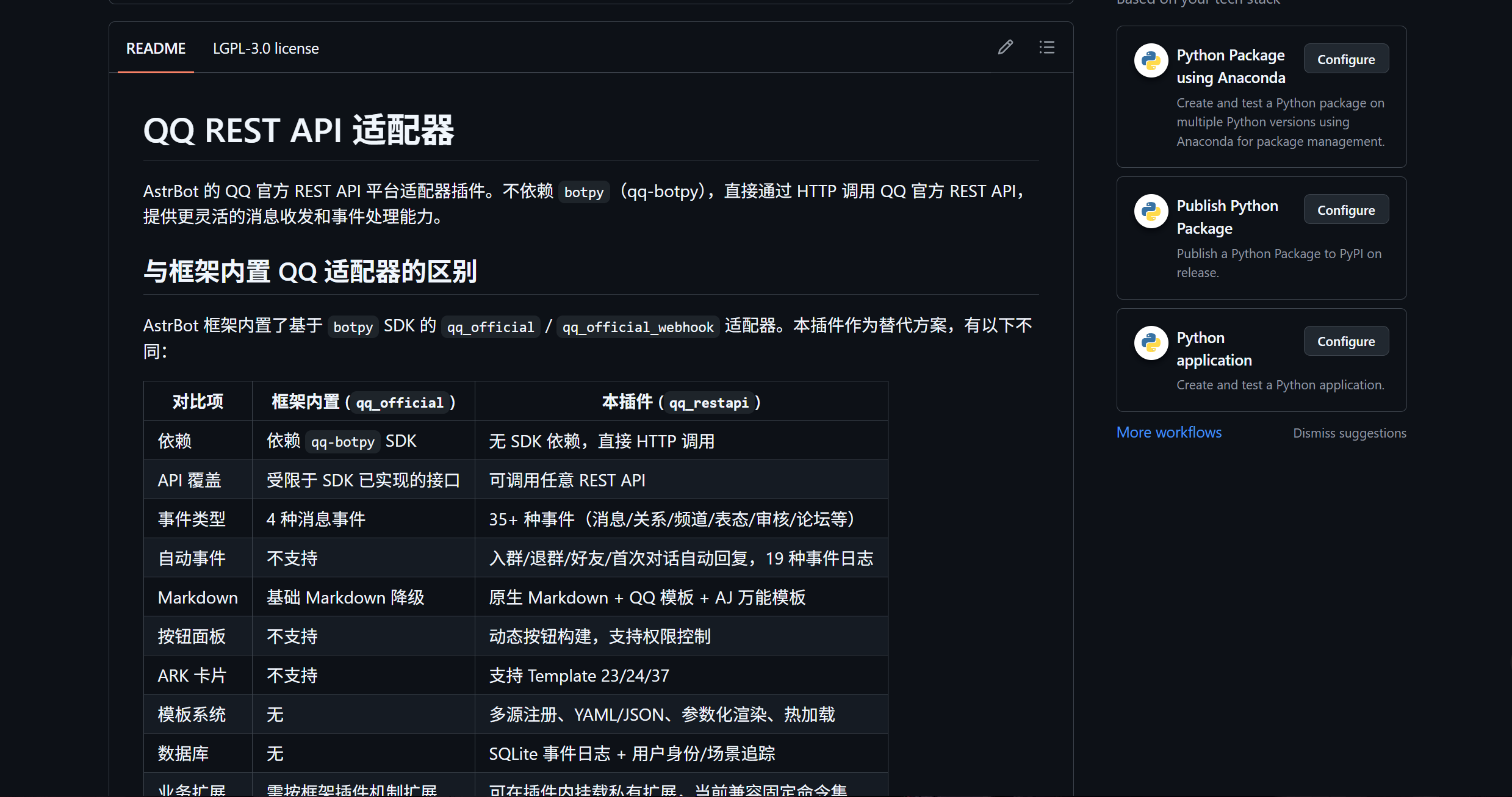Click the ARK 卡片 row label
1512x797 pixels.
pyautogui.click(x=198, y=675)
